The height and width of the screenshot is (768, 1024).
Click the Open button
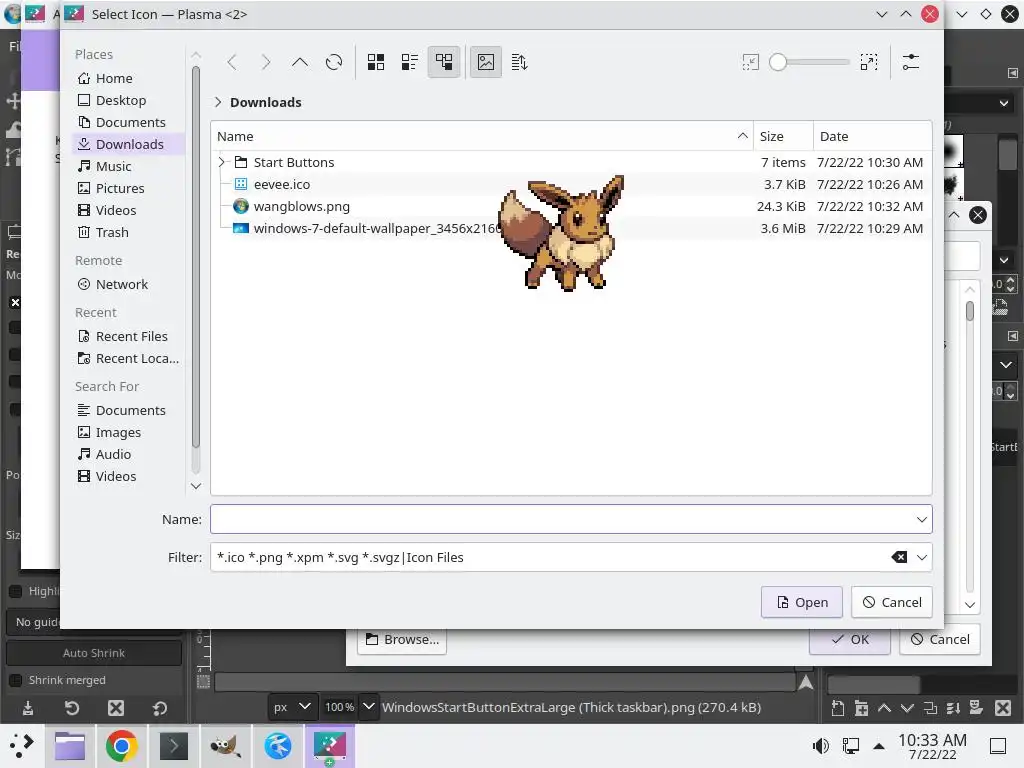point(802,602)
